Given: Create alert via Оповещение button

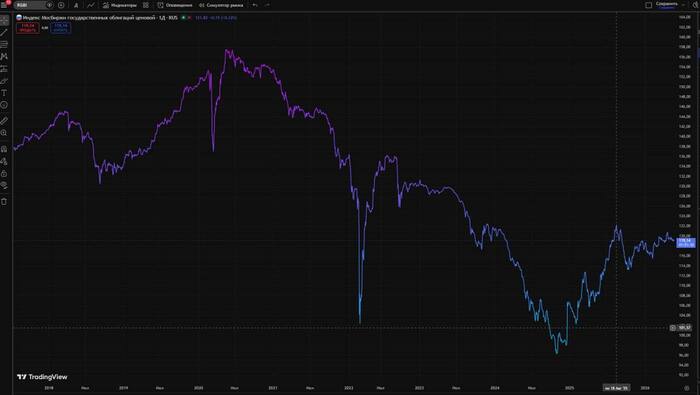Looking at the screenshot, I should pyautogui.click(x=175, y=5).
